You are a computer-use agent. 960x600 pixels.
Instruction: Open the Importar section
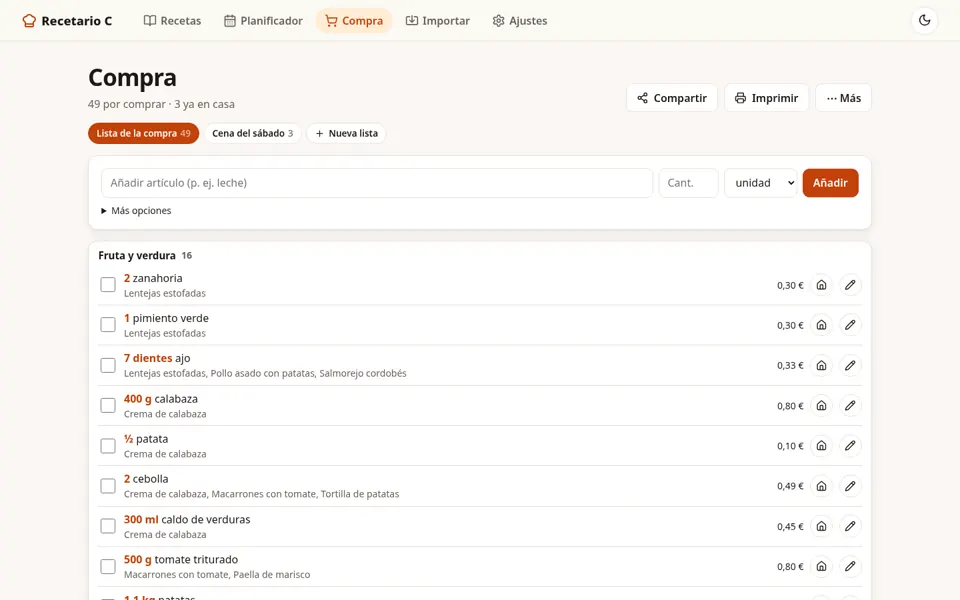438,21
